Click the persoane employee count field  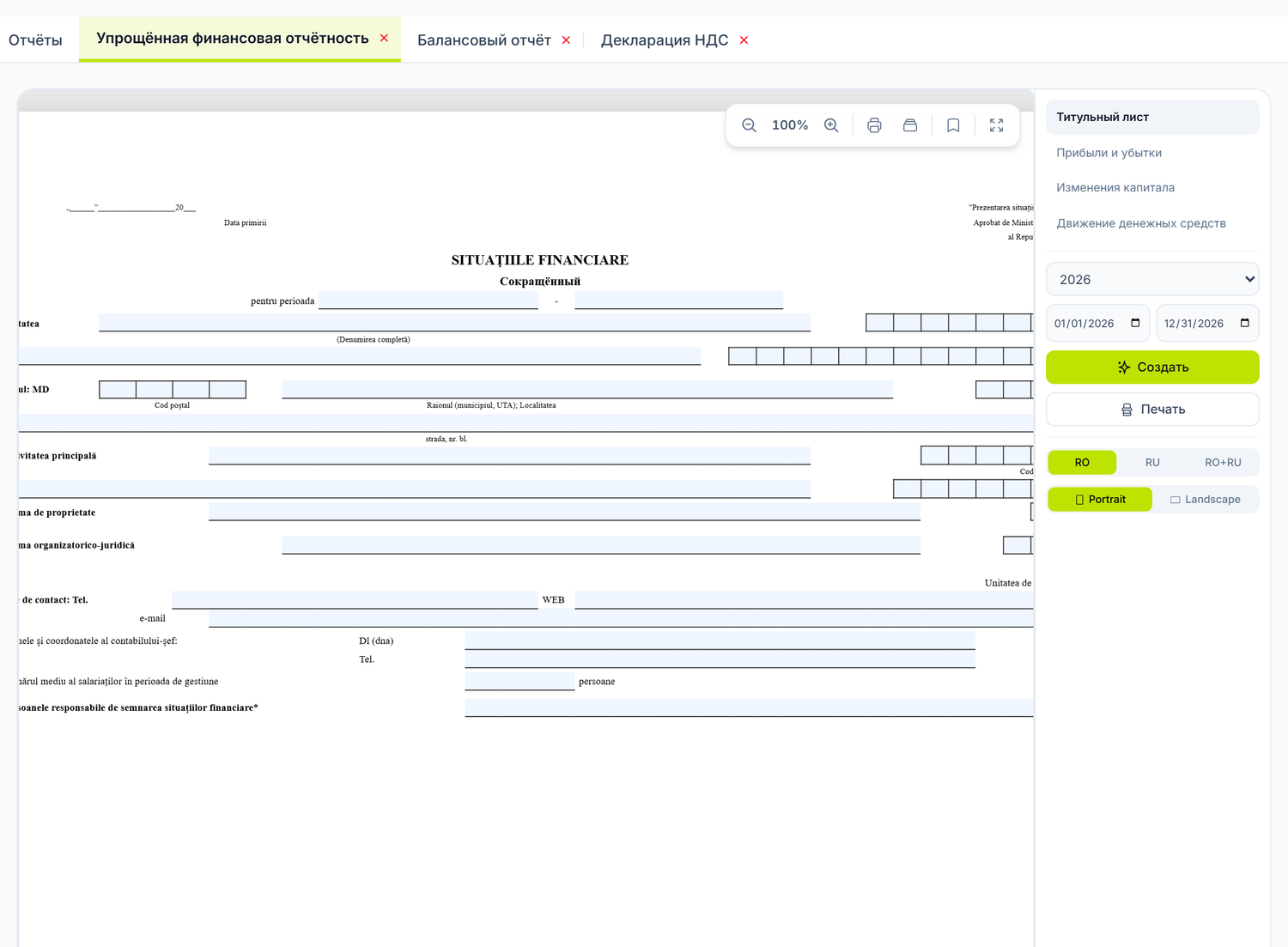[519, 682]
